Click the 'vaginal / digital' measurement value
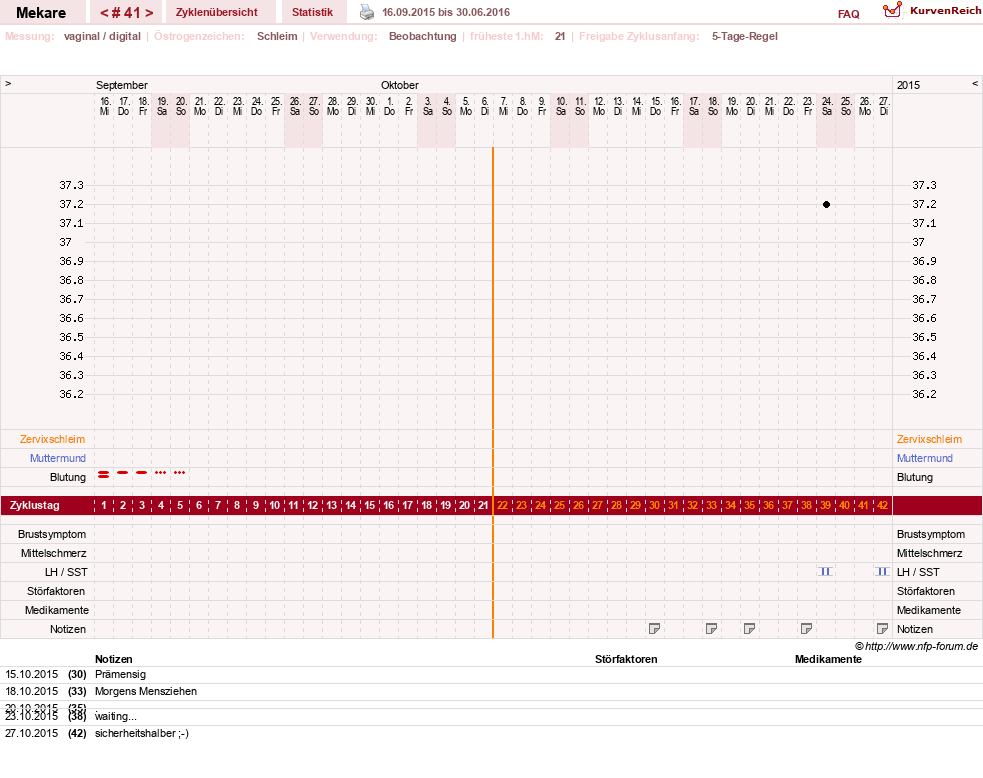Screen dimensions: 983x778 [102, 36]
